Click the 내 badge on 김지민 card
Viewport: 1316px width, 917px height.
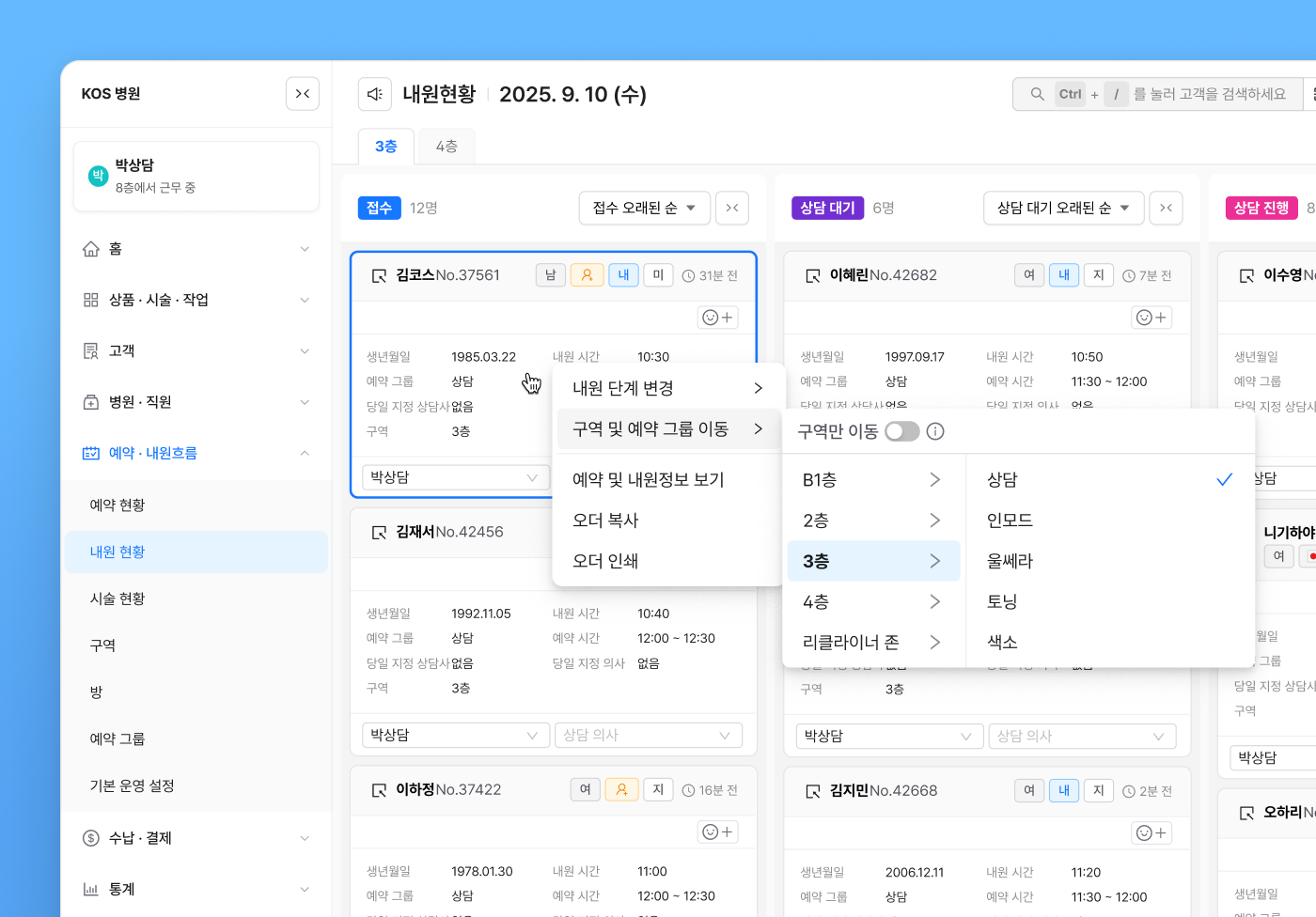pyautogui.click(x=1064, y=791)
